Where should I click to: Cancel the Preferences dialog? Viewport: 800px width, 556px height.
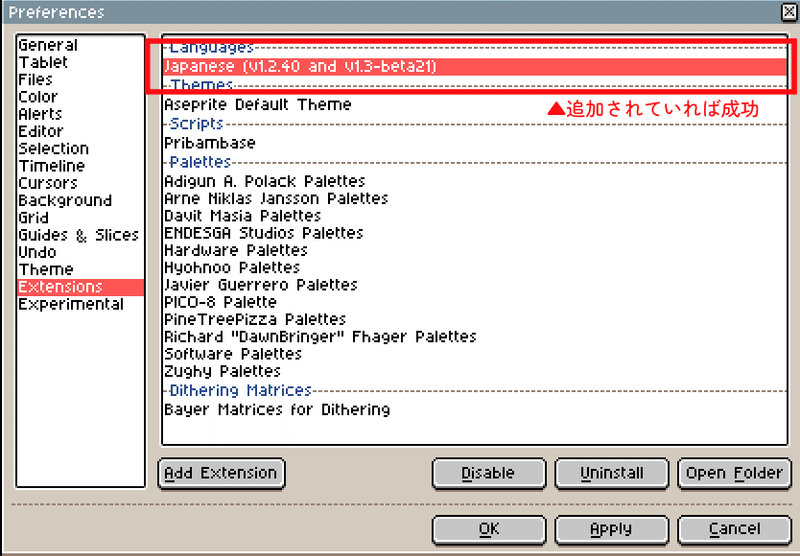734,529
